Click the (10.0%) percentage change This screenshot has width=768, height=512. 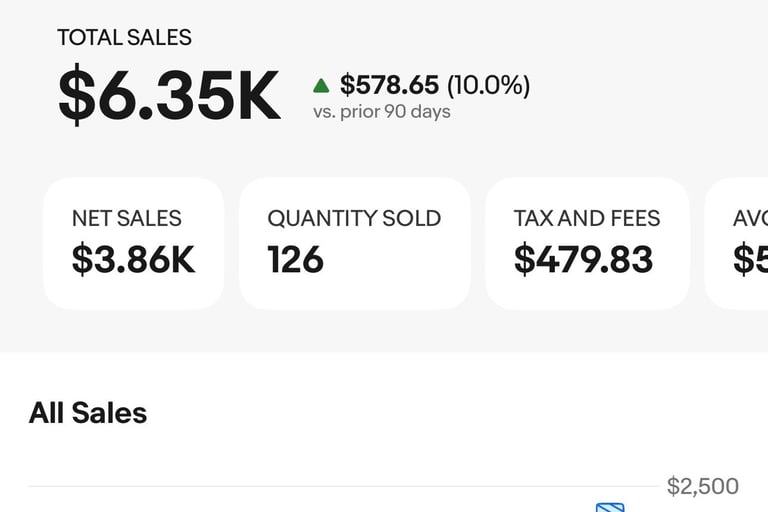[488, 85]
